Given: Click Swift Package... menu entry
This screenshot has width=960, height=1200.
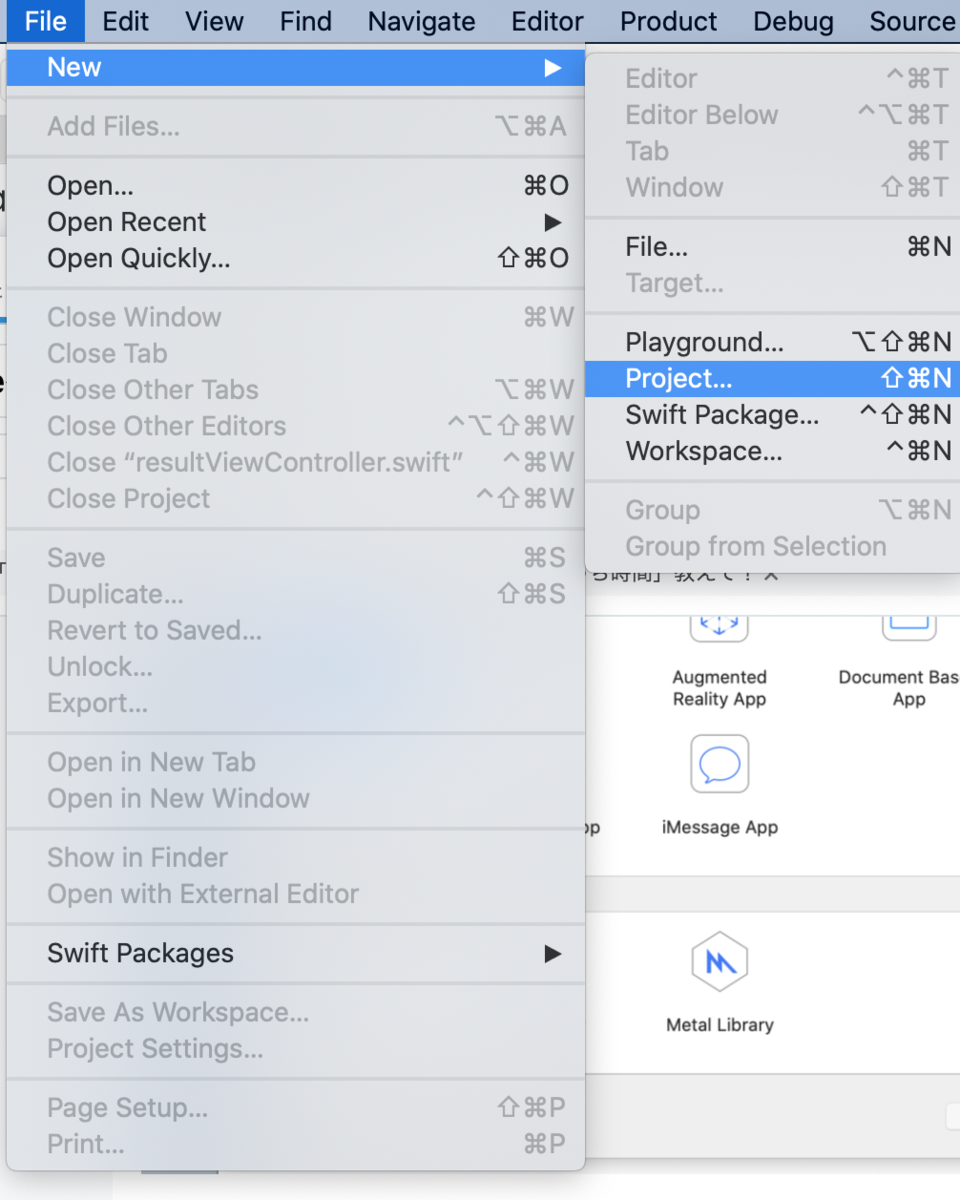Looking at the screenshot, I should point(722,415).
